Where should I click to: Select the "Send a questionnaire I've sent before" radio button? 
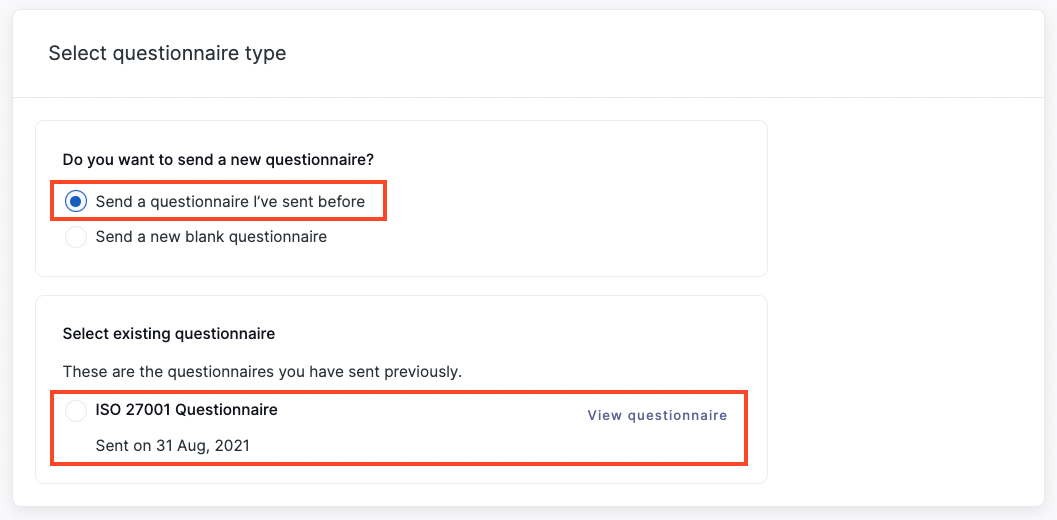(76, 201)
